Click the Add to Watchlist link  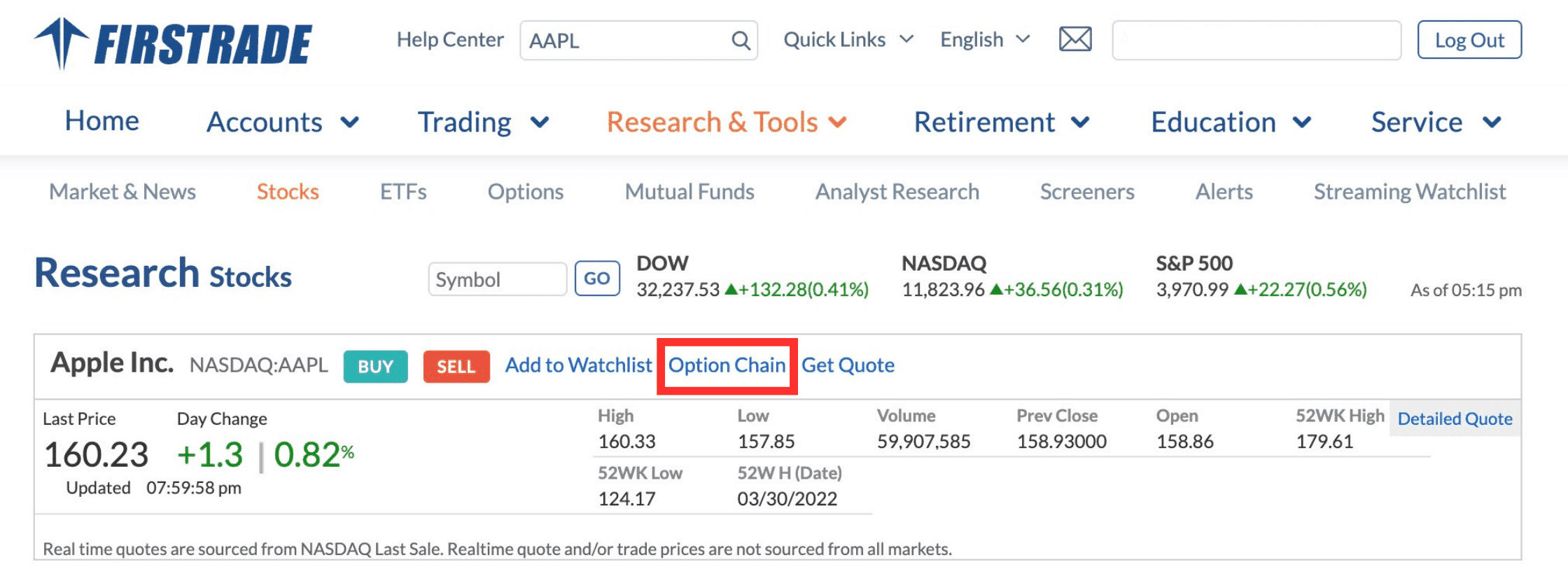click(579, 365)
